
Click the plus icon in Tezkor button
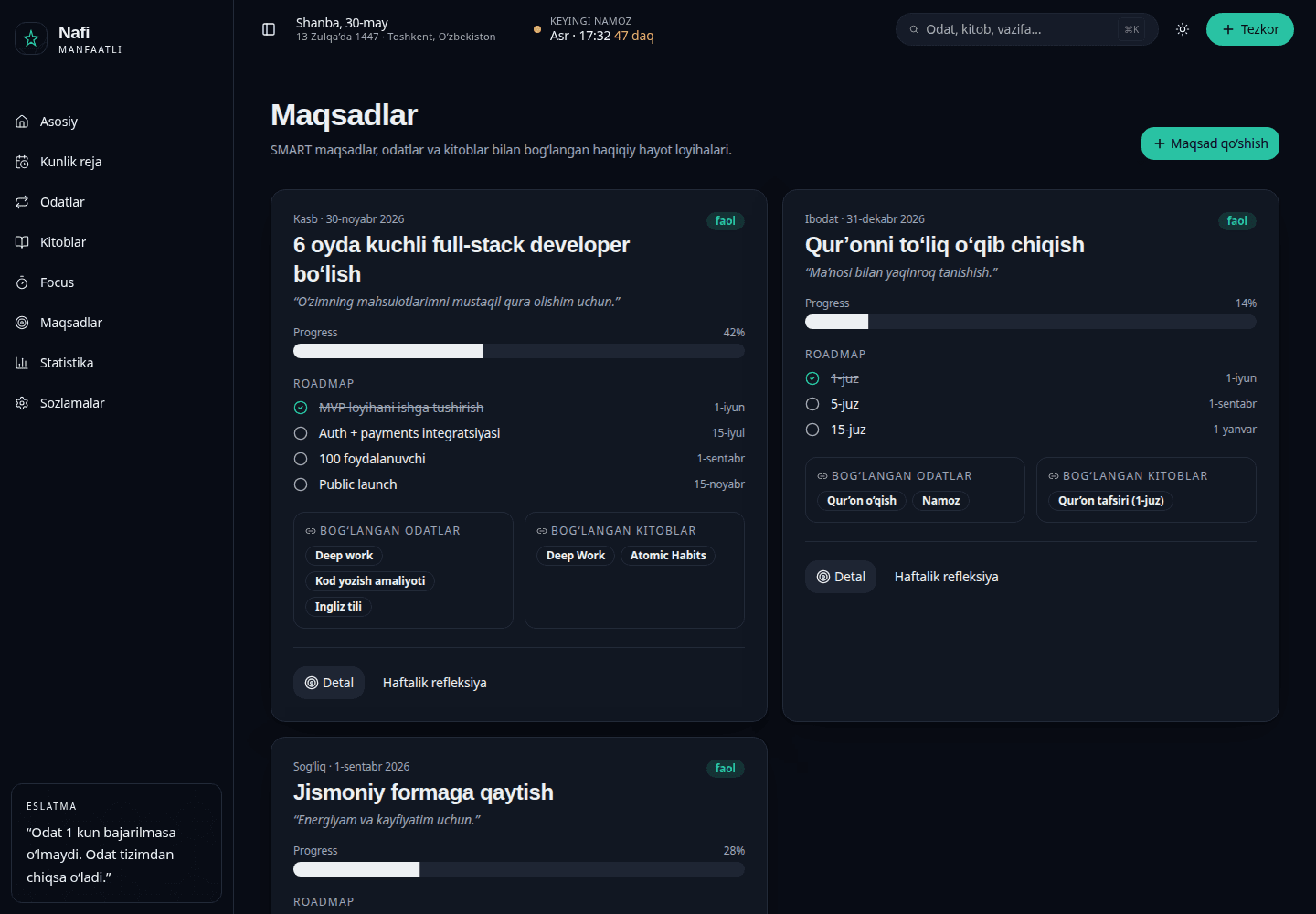click(x=1228, y=29)
